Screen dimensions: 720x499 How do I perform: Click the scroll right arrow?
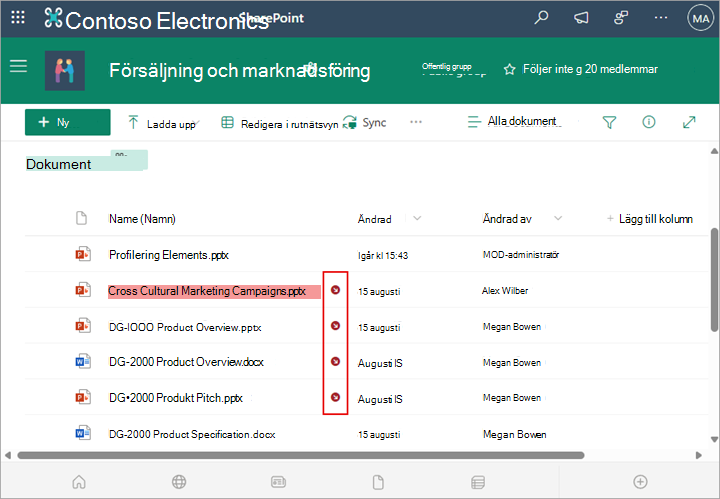698,455
